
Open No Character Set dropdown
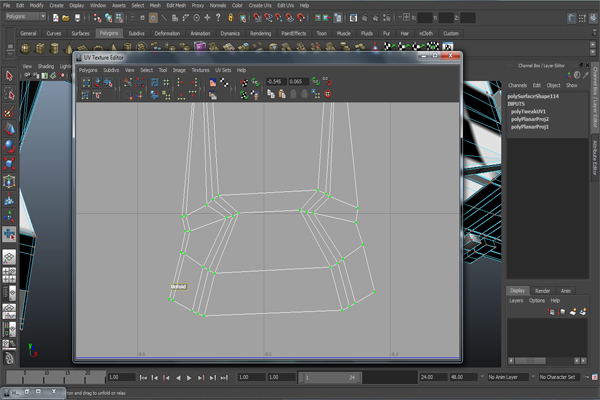coord(559,377)
